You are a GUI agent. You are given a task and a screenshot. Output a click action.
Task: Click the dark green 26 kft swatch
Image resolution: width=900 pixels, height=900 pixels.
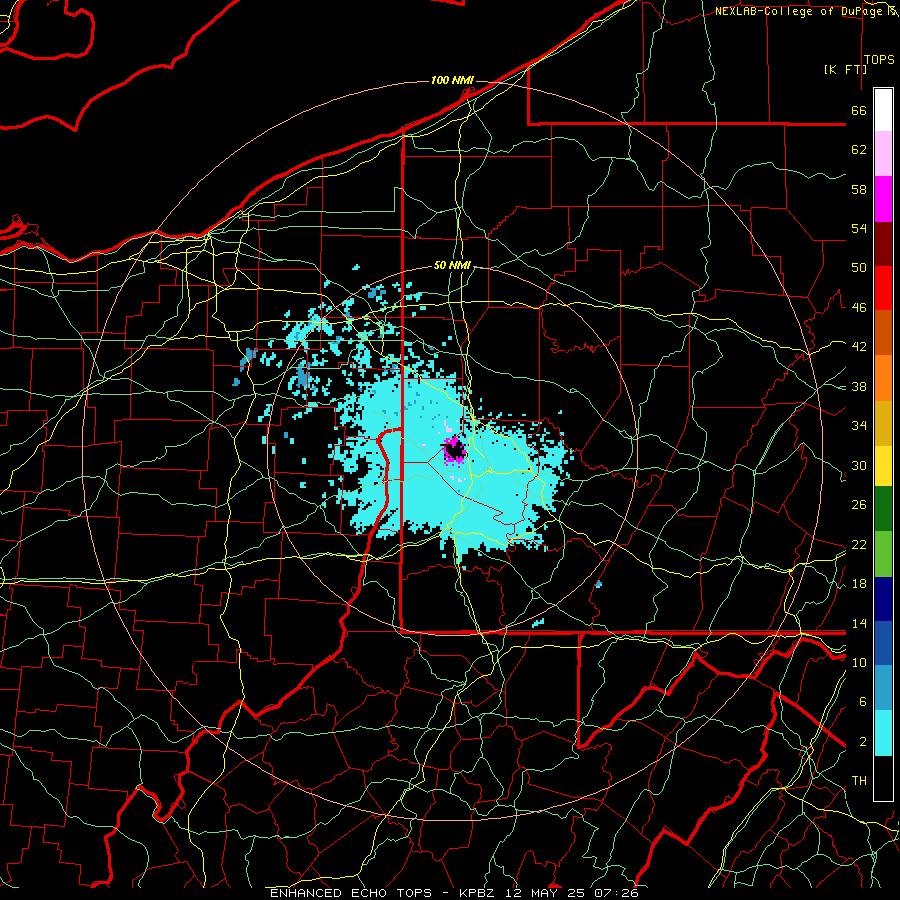[x=883, y=509]
